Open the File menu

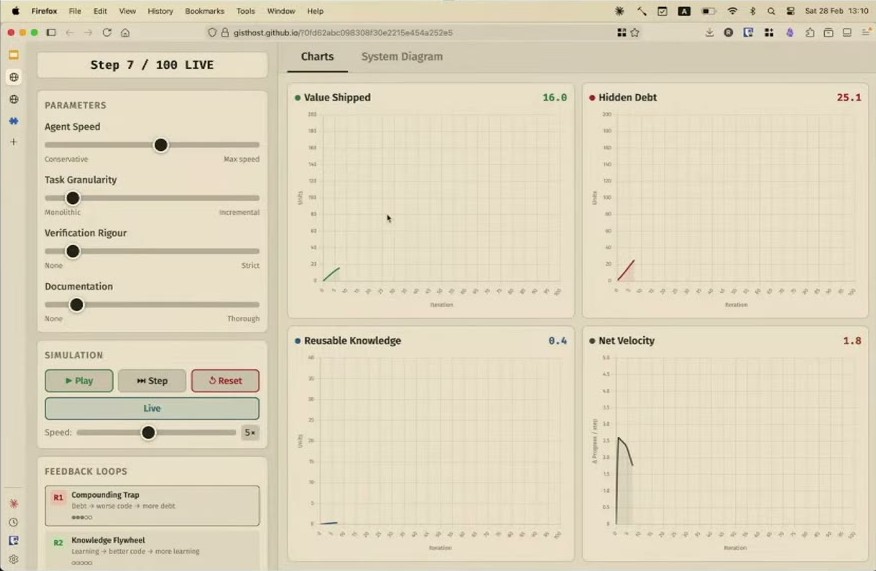coord(75,11)
